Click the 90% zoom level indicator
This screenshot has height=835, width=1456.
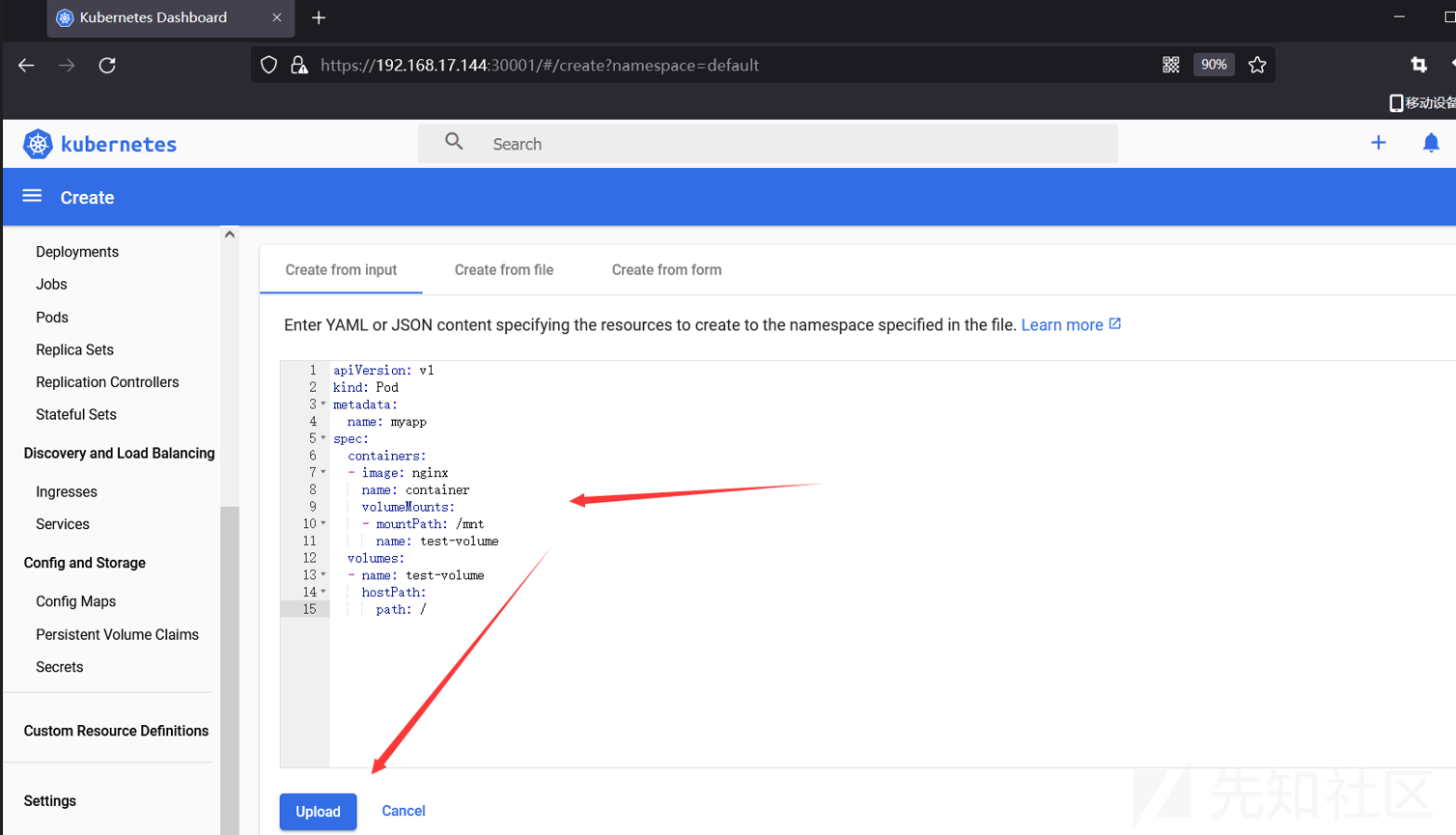pos(1214,65)
